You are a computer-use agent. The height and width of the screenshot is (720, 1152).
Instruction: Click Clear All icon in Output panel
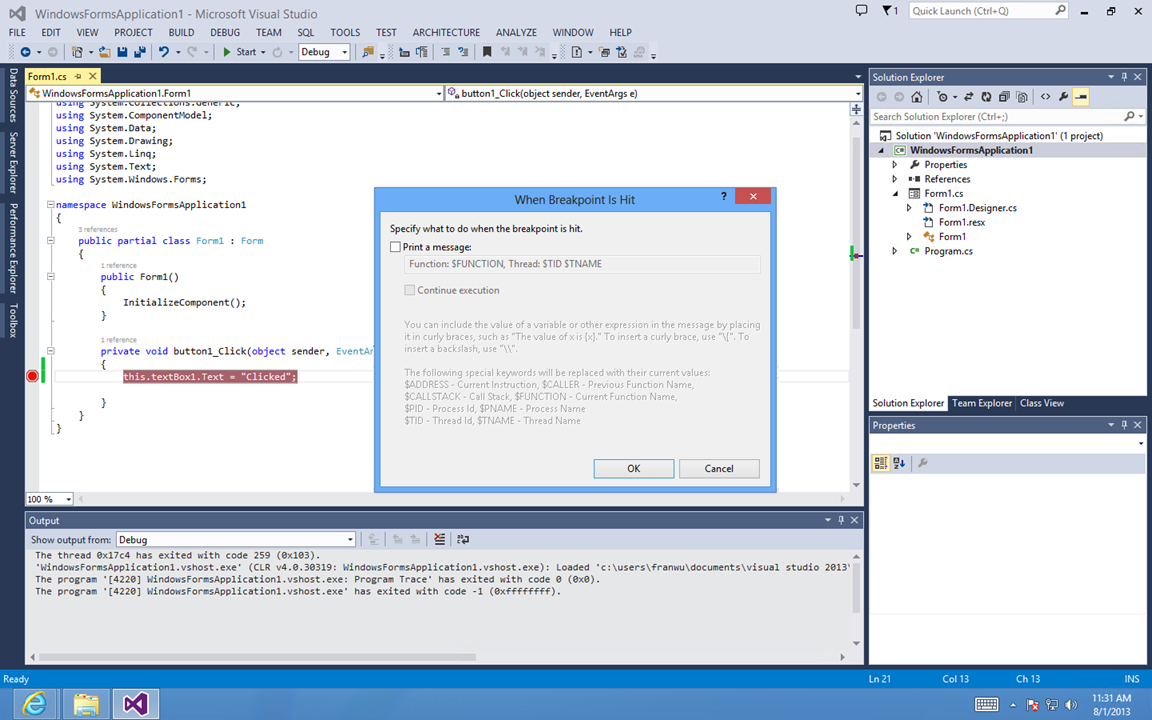[x=440, y=539]
